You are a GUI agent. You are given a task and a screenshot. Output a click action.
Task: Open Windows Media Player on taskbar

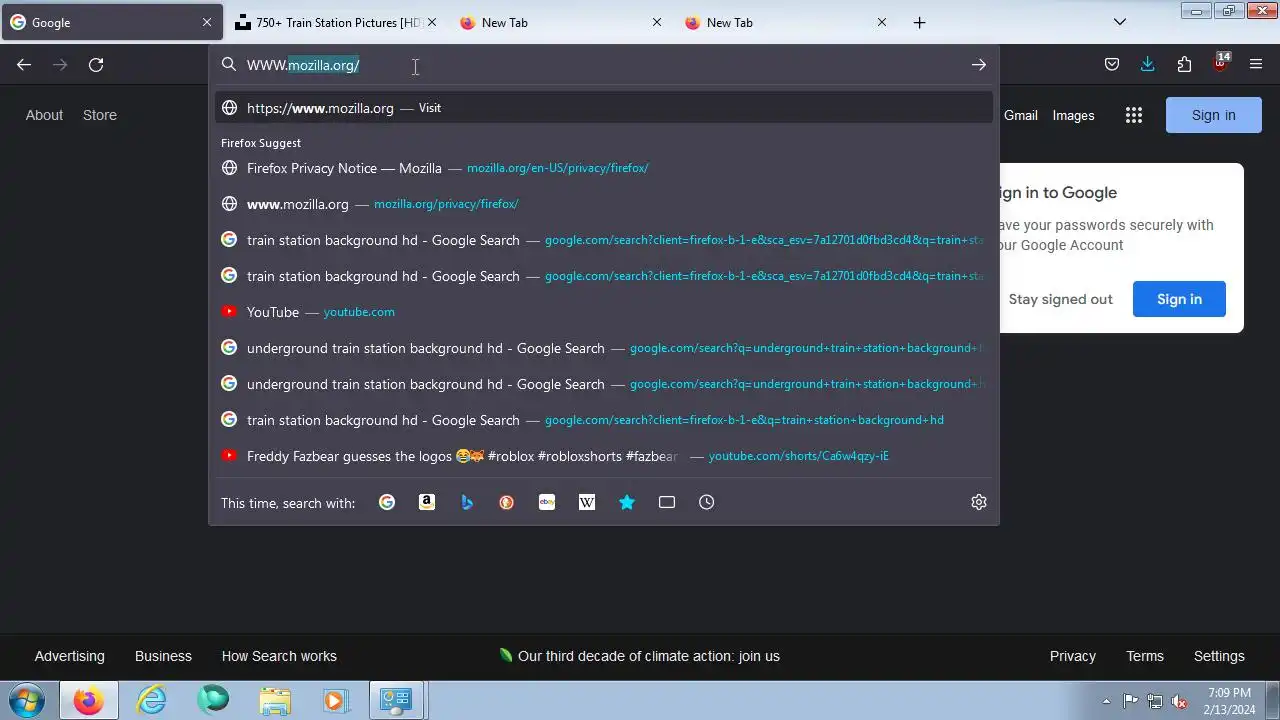tap(337, 700)
